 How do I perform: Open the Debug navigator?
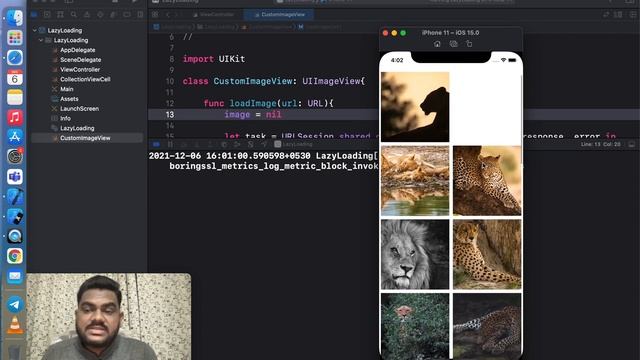(x=113, y=15)
